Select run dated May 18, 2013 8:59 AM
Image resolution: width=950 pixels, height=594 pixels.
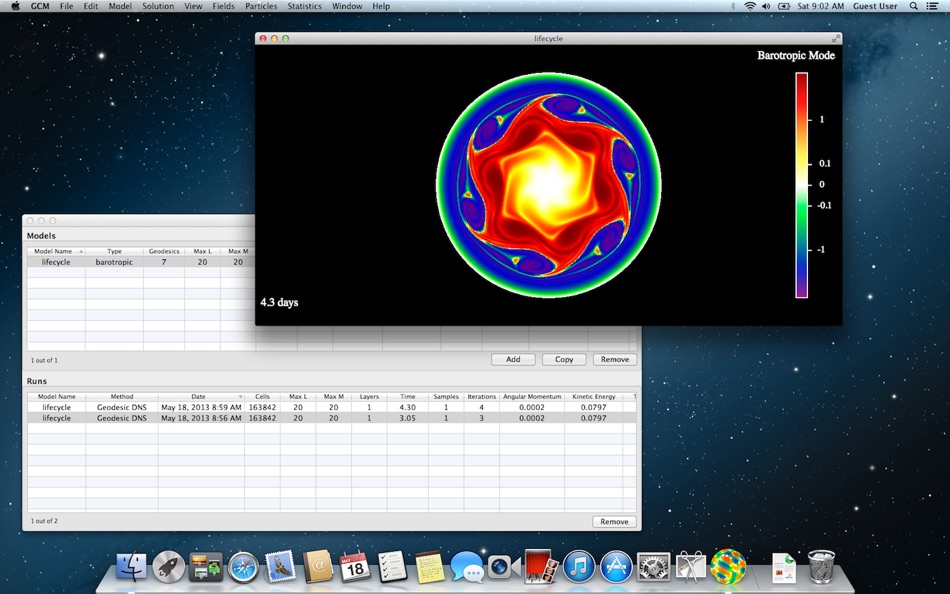coord(331,407)
